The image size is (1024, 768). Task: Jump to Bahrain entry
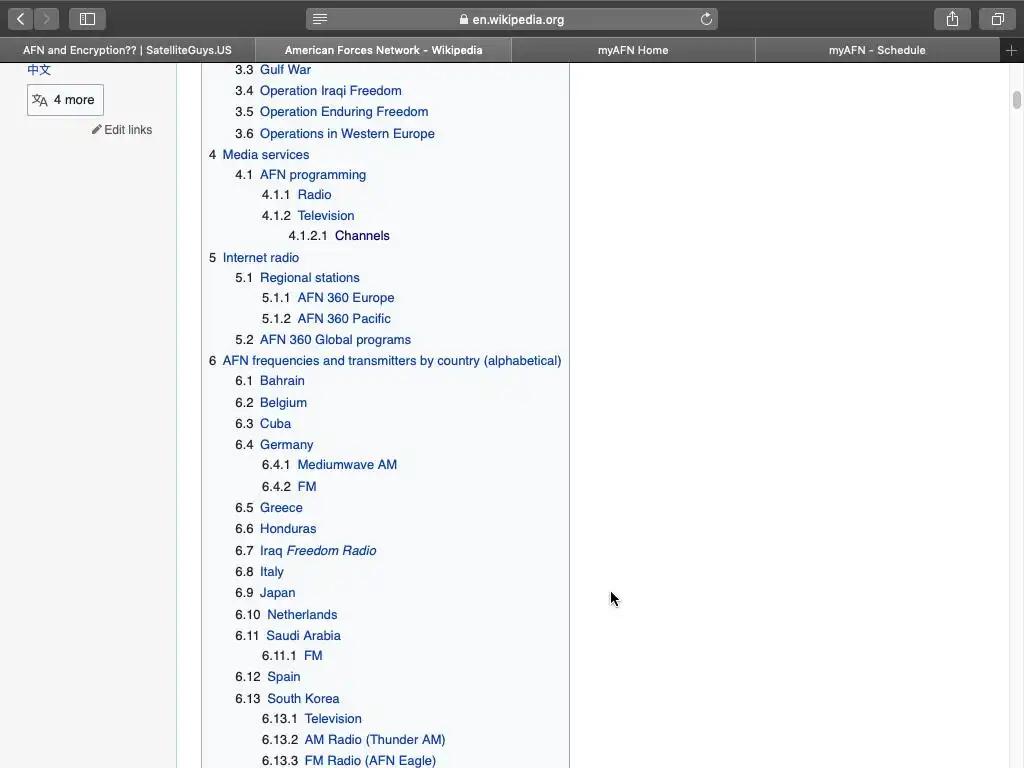pos(282,381)
